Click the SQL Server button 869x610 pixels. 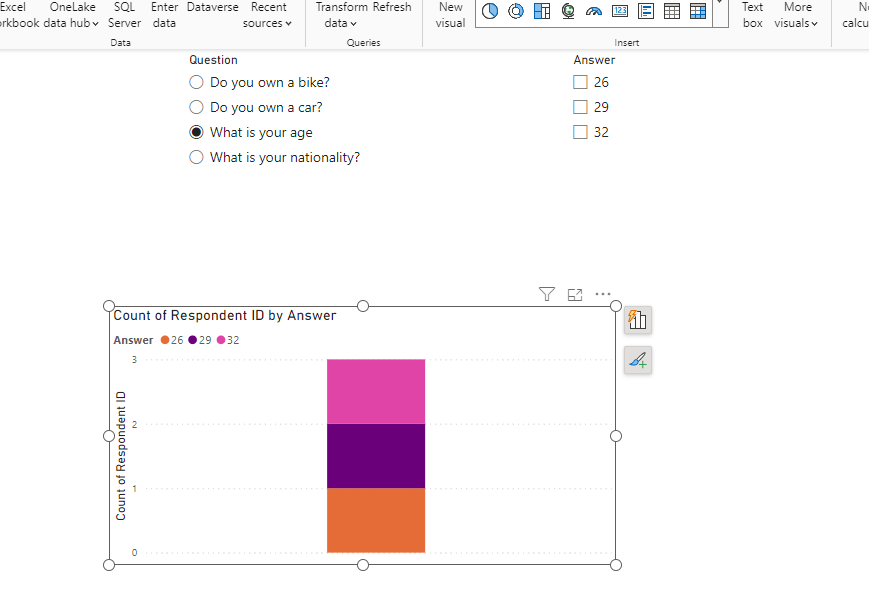point(124,15)
